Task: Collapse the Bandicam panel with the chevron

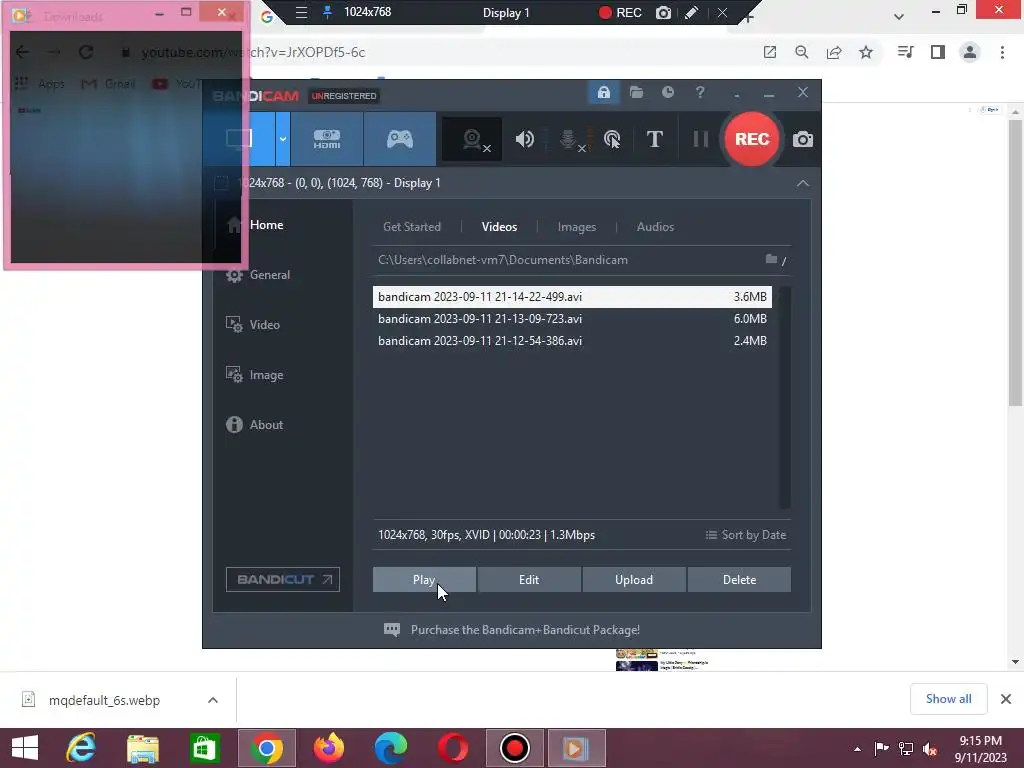Action: pyautogui.click(x=803, y=184)
